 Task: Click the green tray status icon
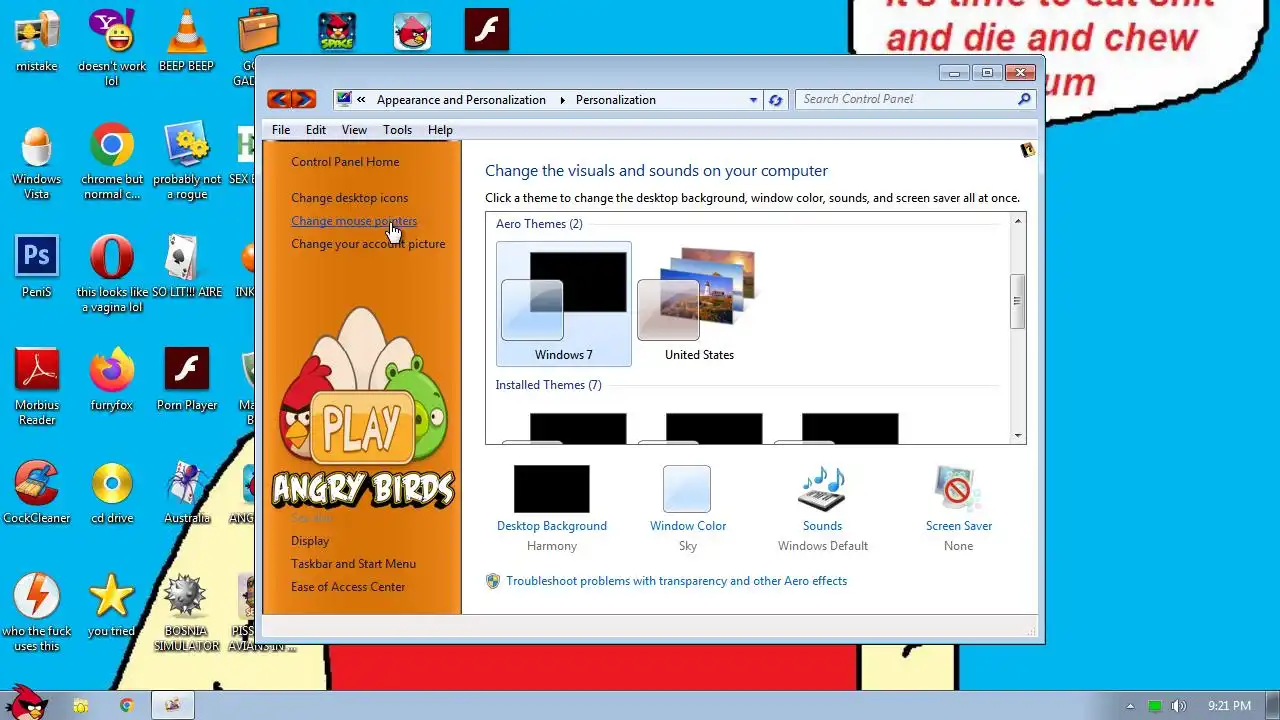click(x=1155, y=706)
